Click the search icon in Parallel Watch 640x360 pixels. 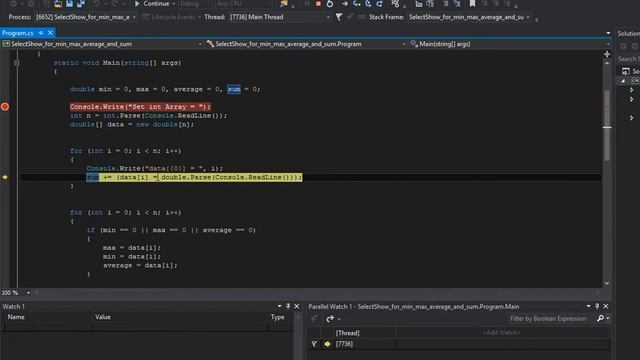[x=600, y=318]
